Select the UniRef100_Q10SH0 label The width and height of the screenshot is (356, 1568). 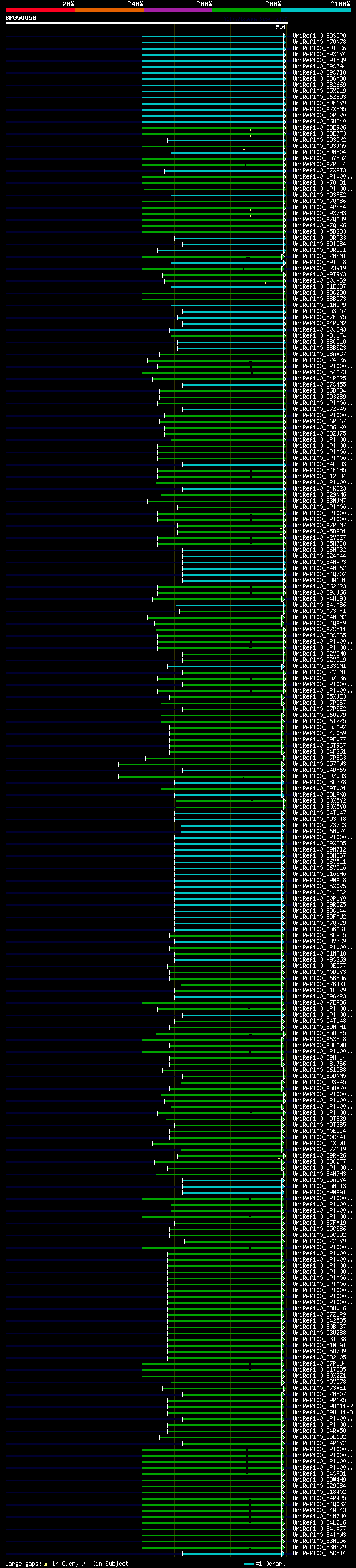click(x=319, y=874)
